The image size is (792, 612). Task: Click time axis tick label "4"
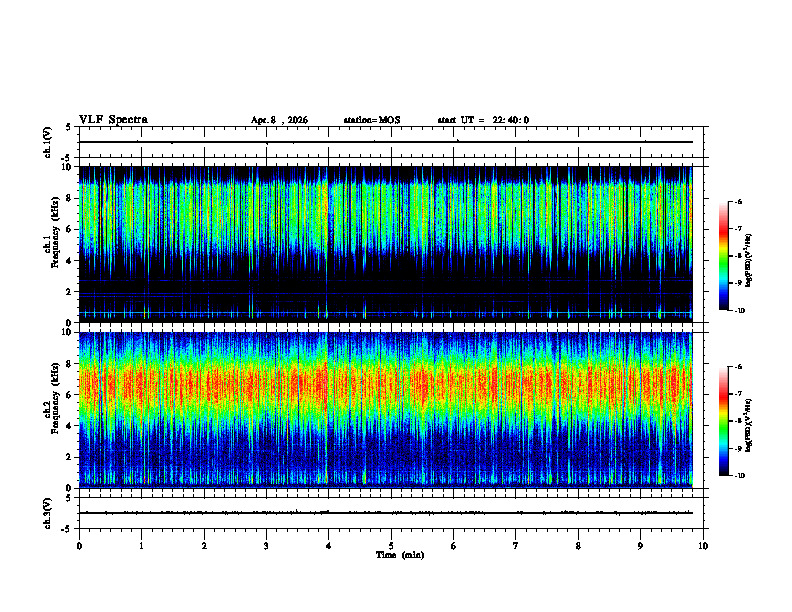point(329,546)
